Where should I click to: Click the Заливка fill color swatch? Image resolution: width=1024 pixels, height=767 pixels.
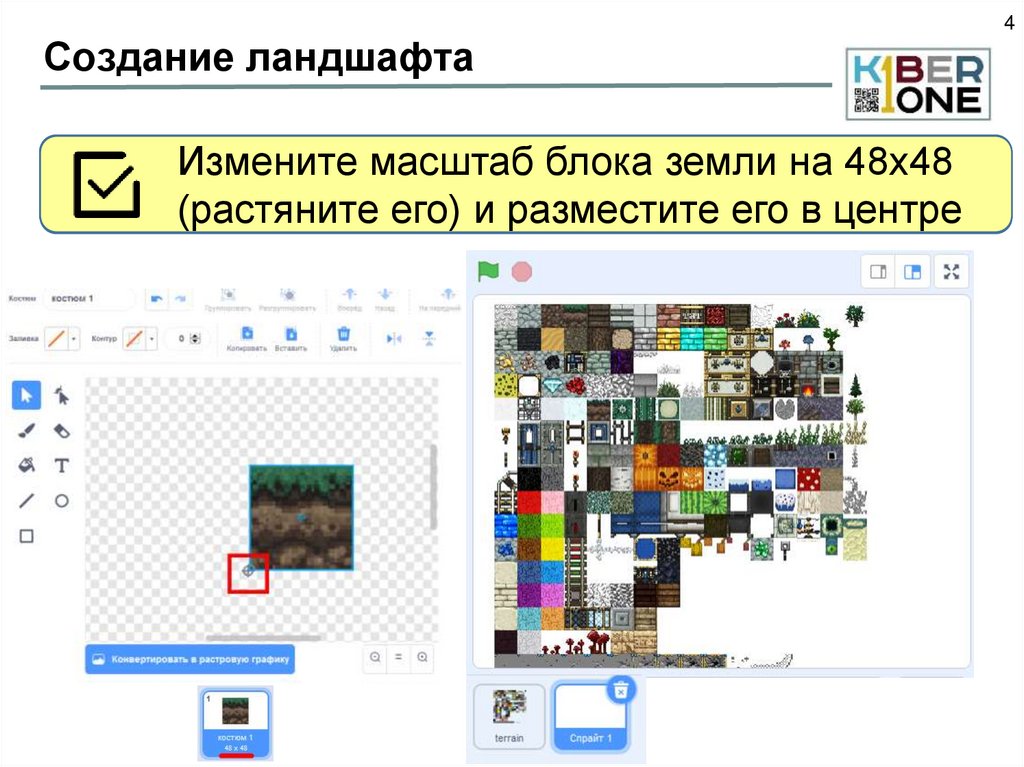pos(57,338)
